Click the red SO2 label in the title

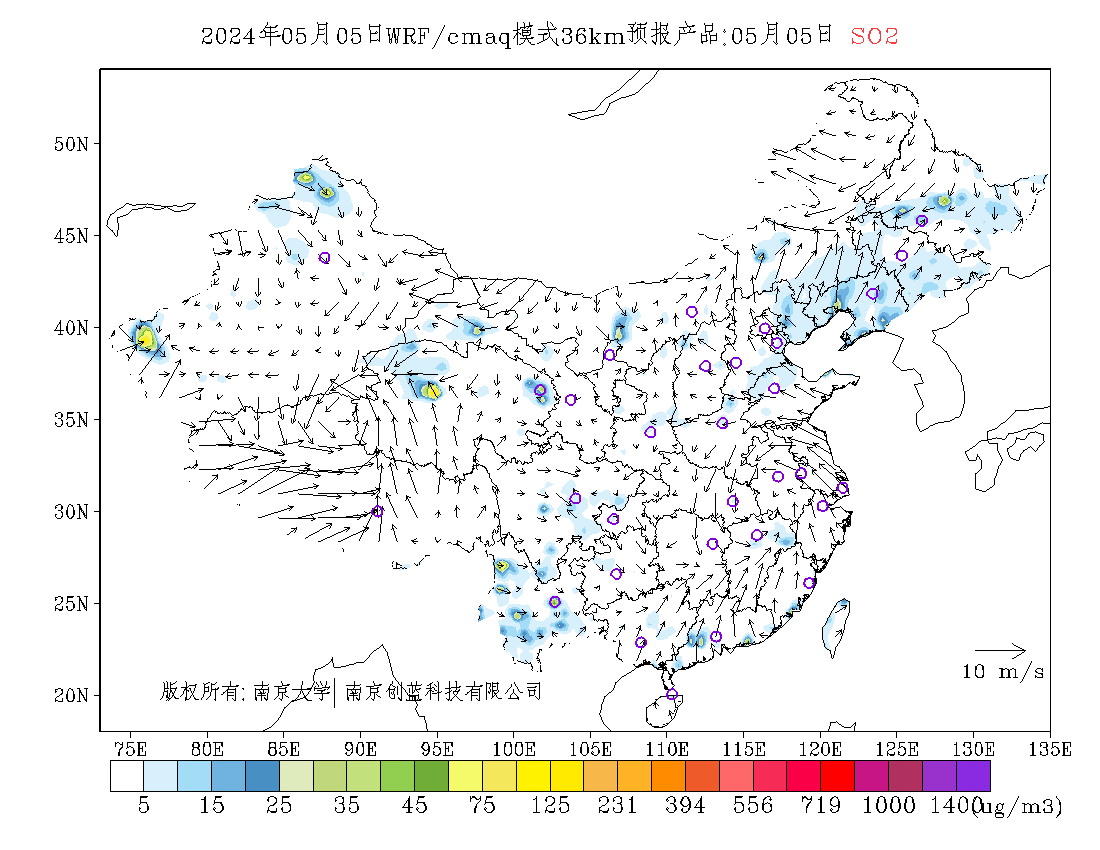point(874,36)
